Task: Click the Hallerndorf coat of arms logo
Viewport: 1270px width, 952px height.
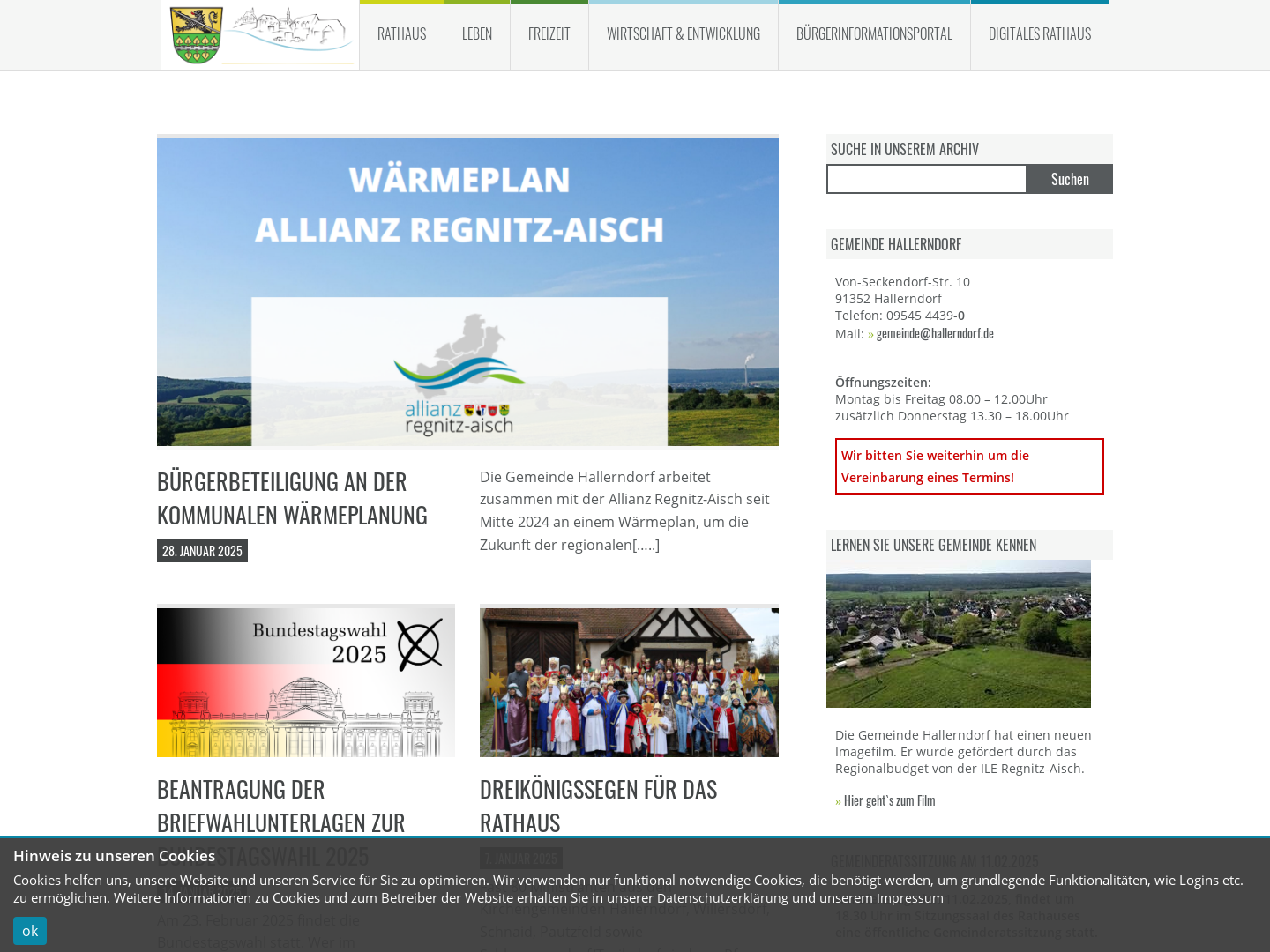Action: click(197, 35)
